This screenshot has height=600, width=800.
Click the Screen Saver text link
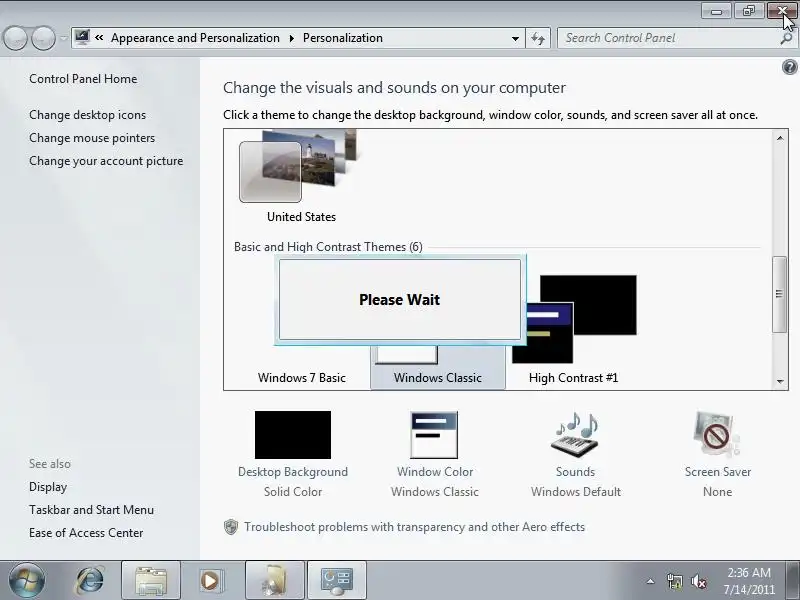(718, 472)
